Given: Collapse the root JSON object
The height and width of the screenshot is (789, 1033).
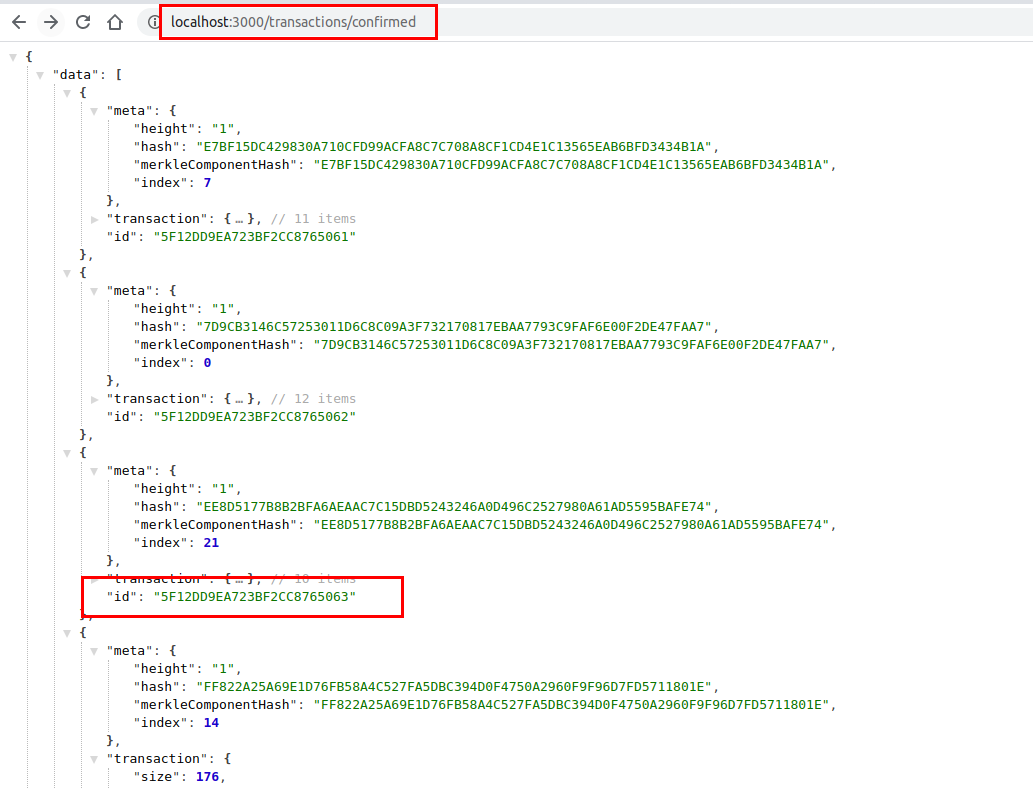Looking at the screenshot, I should (x=13, y=57).
